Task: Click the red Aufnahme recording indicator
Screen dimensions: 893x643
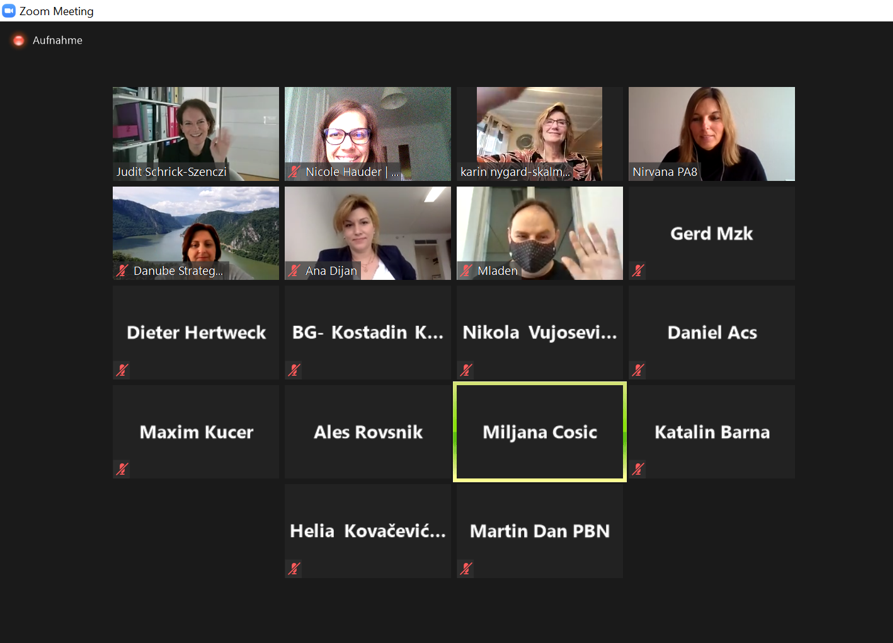Action: coord(19,40)
